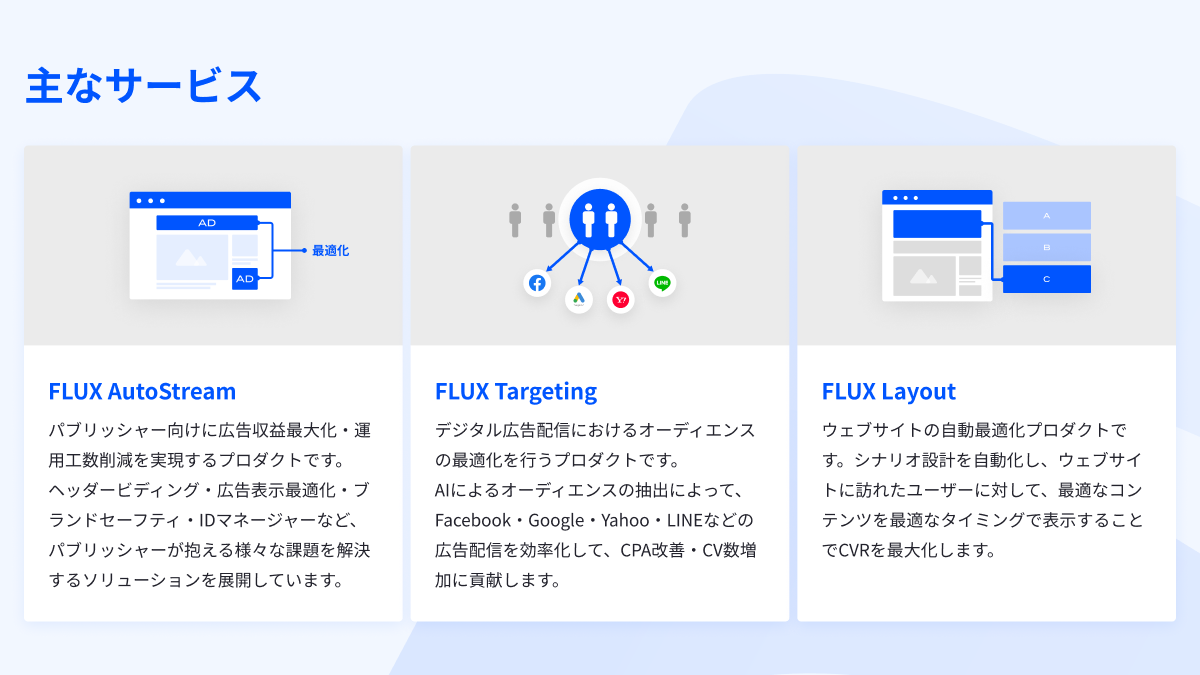Click text 'でCVRを最大化します。'

910,550
